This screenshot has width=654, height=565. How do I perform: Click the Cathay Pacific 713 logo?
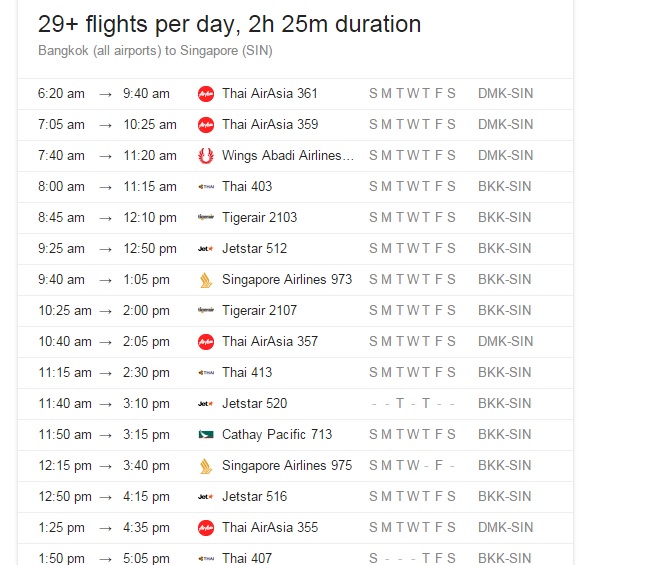206,435
